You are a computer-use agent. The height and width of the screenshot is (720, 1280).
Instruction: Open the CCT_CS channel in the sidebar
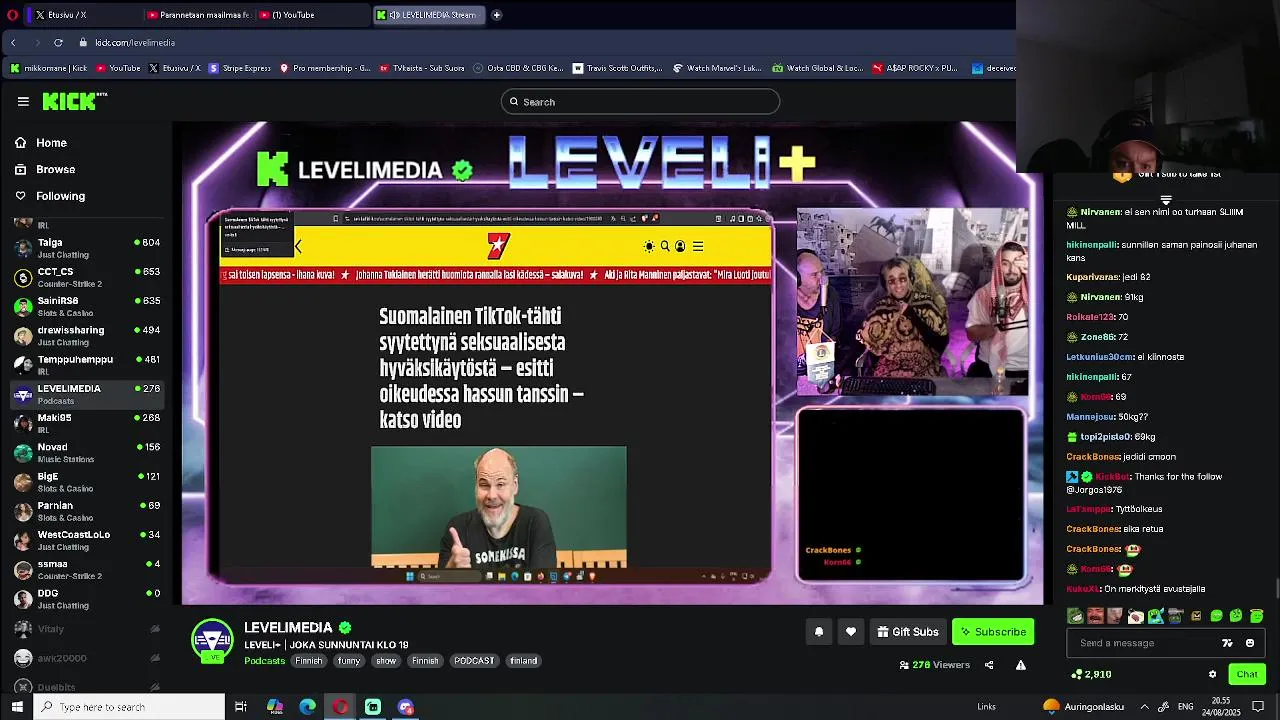point(87,277)
